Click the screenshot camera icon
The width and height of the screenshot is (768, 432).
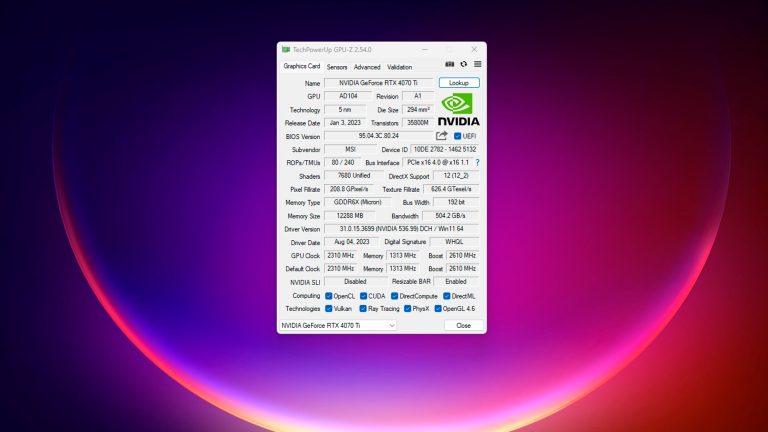tap(450, 64)
